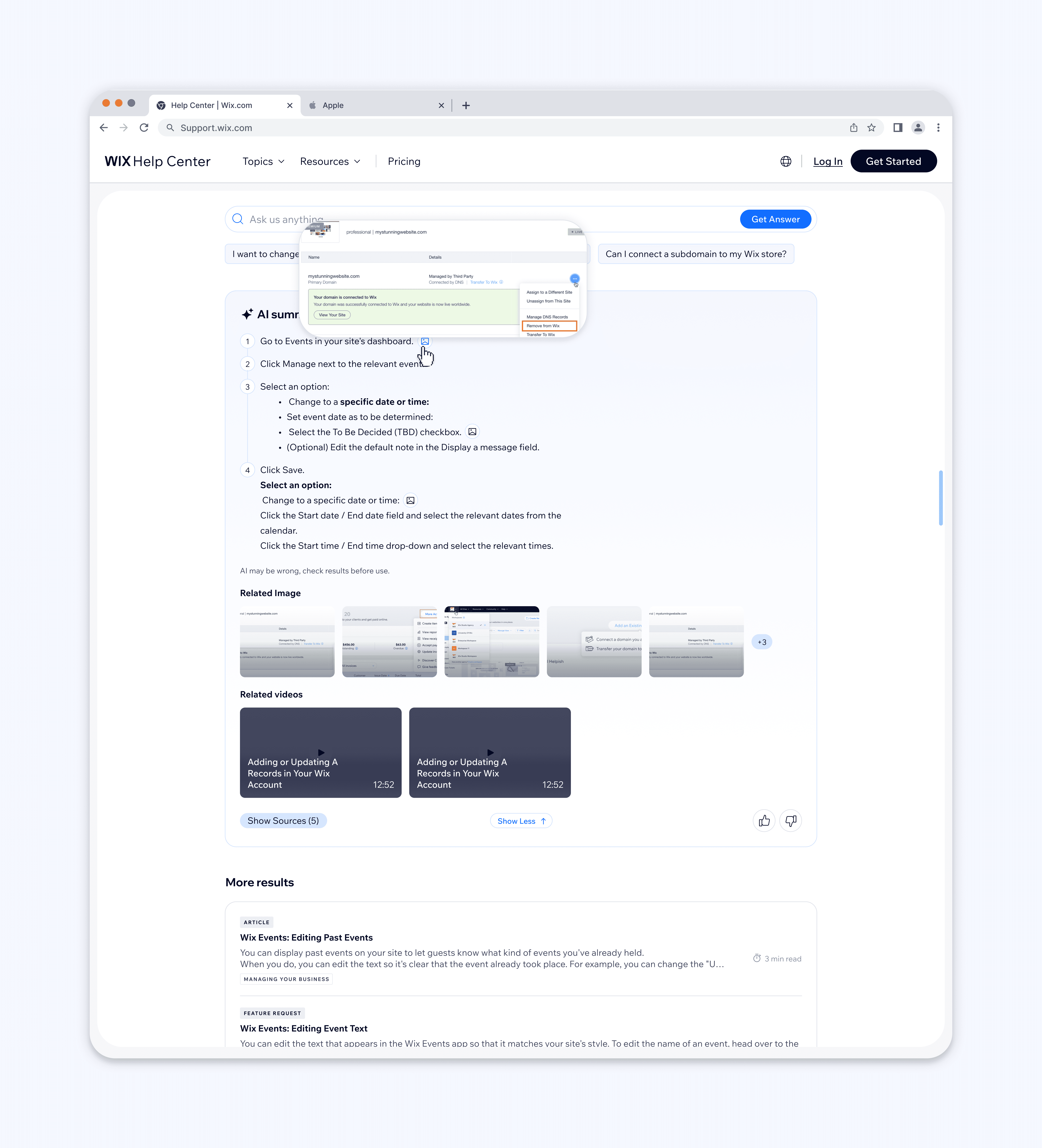This screenshot has width=1042, height=1148.
Task: Reload the page with refresh icon
Action: (144, 128)
